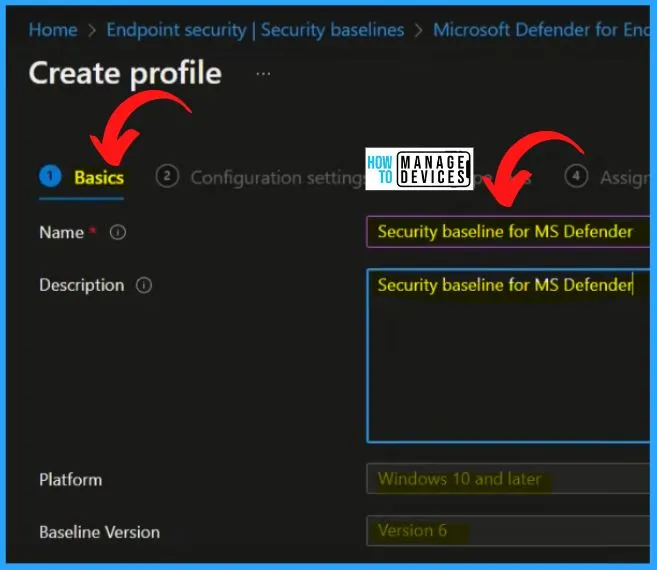This screenshot has height=570, width=657.
Task: Open the more options ellipsis beside Create profile
Action: [263, 74]
